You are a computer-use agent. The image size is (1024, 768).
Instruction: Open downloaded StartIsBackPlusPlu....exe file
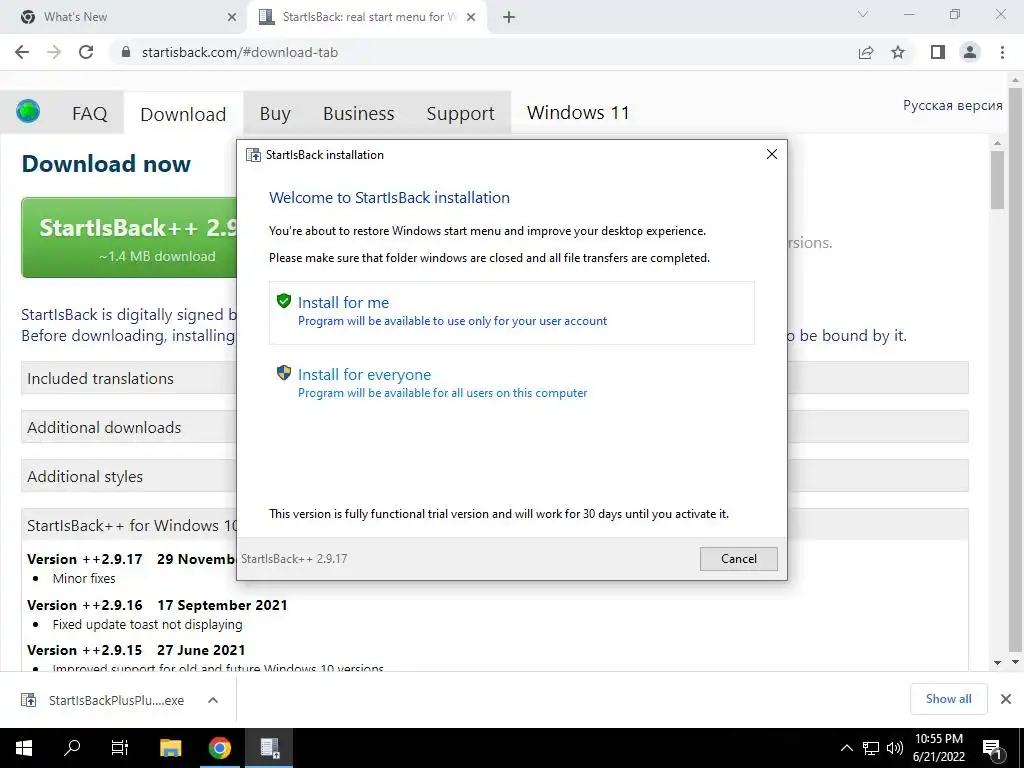pos(103,700)
